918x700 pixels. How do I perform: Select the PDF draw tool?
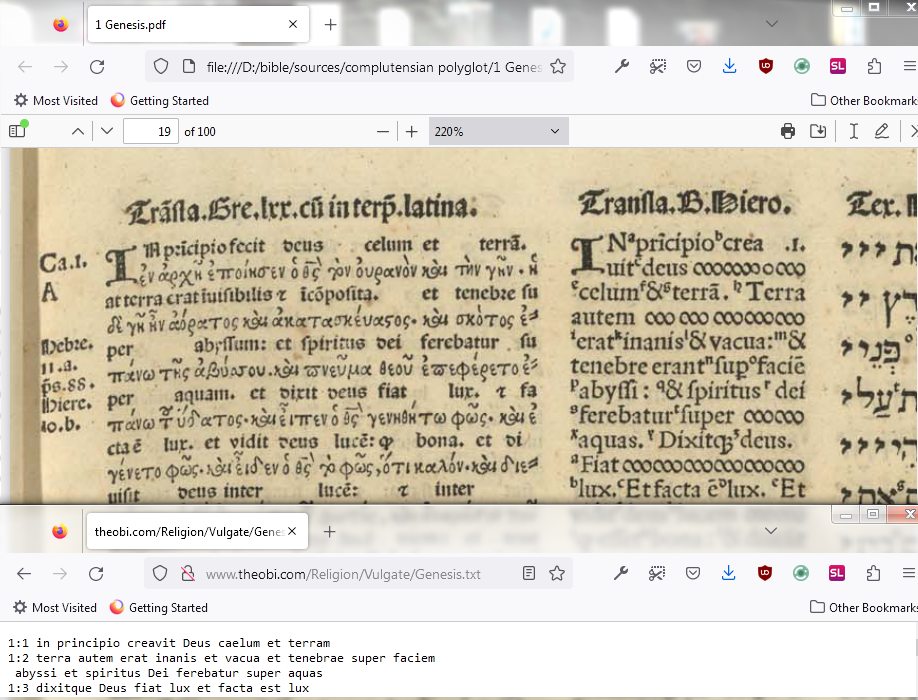coord(882,131)
